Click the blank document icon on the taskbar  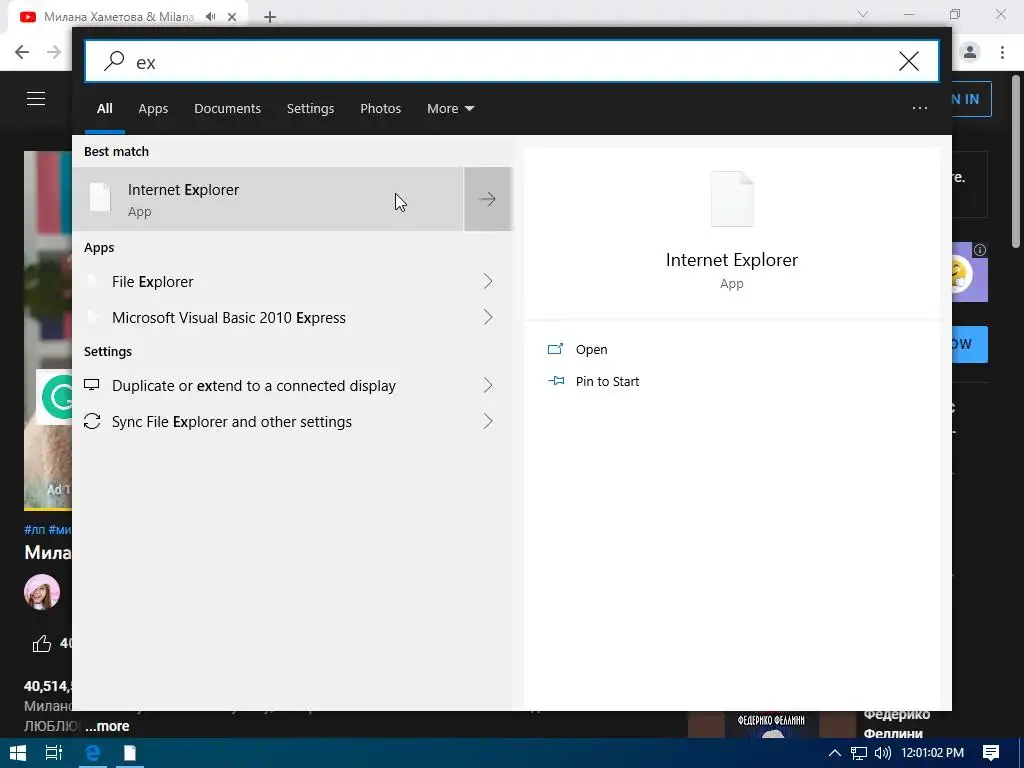130,753
